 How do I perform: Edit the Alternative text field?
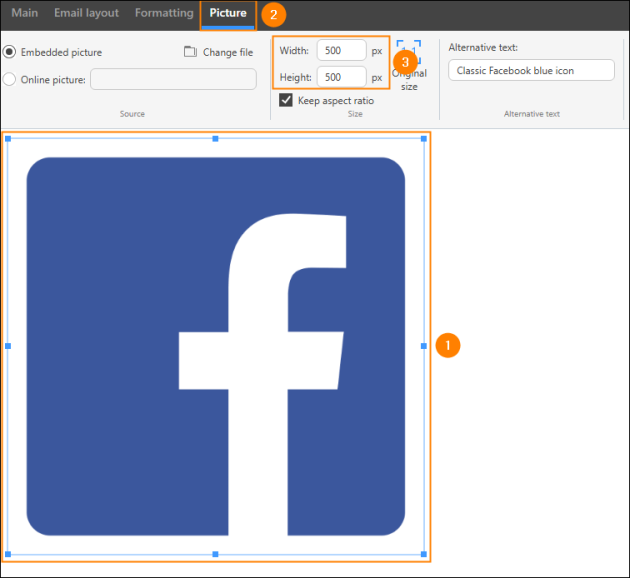(531, 70)
